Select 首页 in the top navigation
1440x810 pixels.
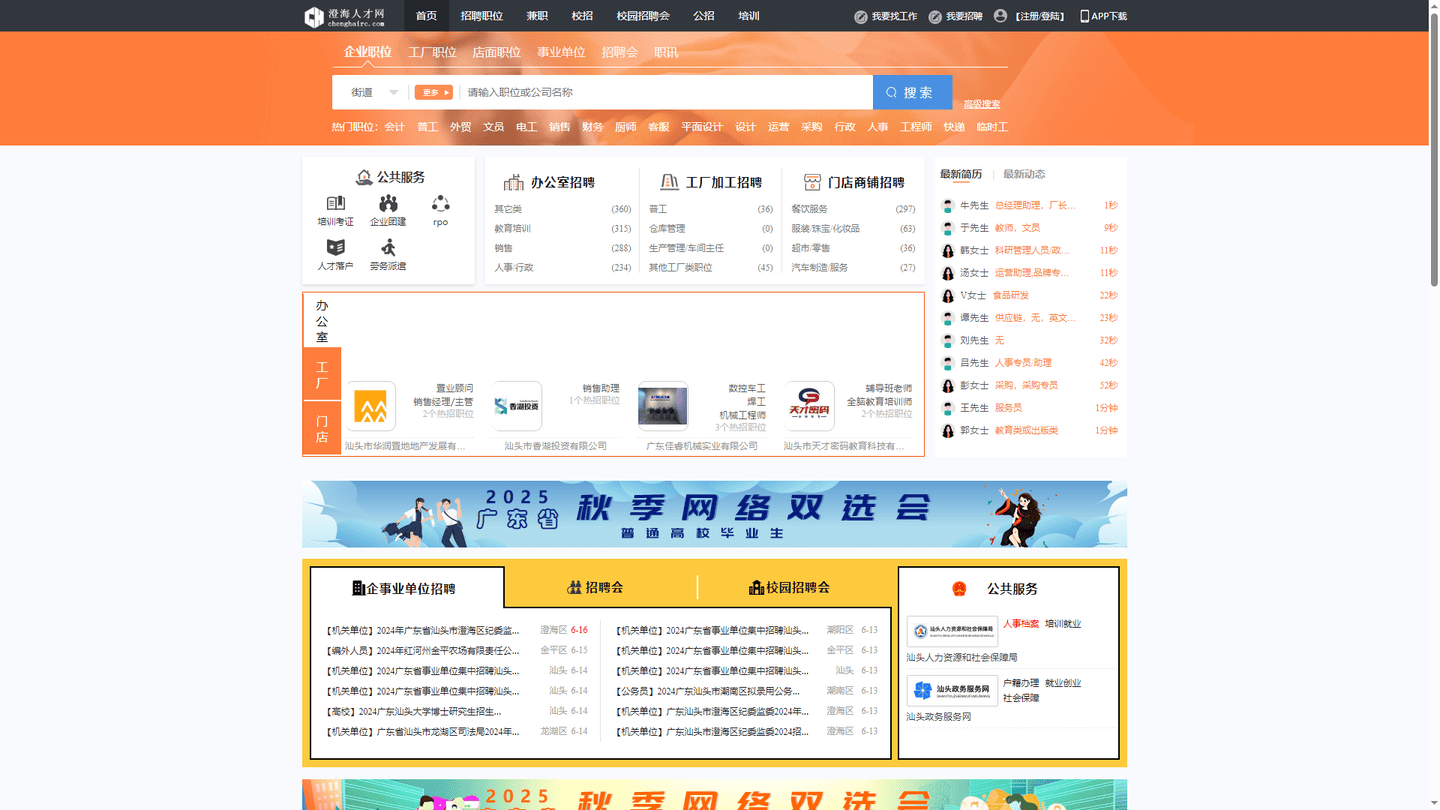click(426, 16)
